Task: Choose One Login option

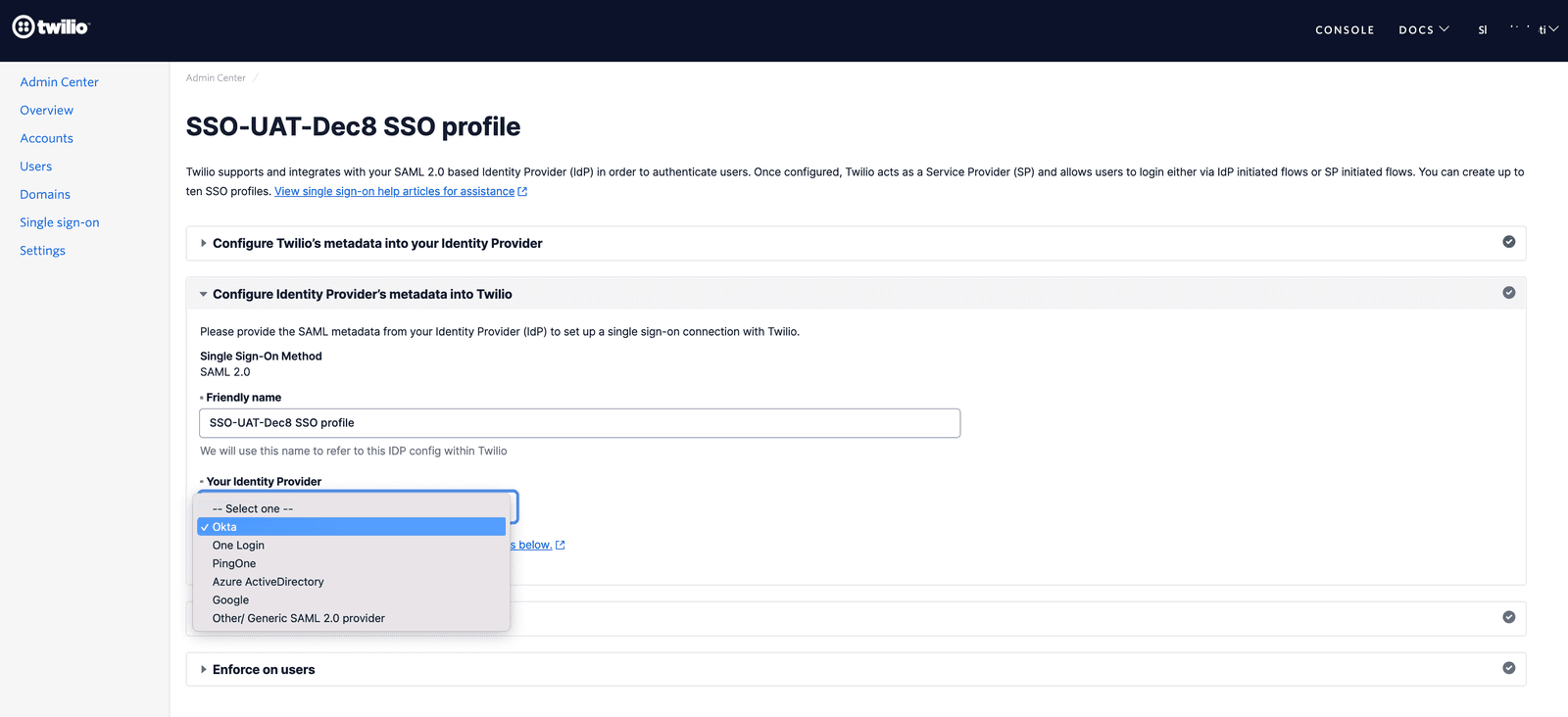Action: (238, 546)
